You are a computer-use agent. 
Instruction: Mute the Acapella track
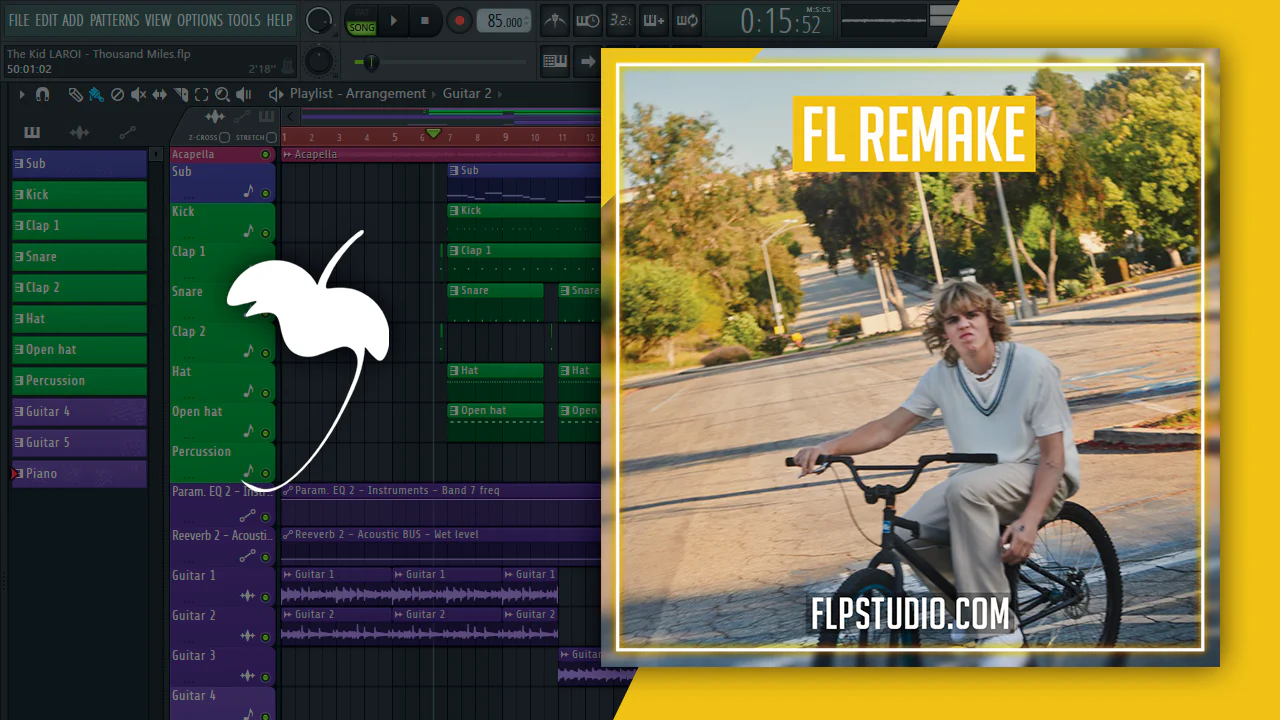tap(265, 155)
